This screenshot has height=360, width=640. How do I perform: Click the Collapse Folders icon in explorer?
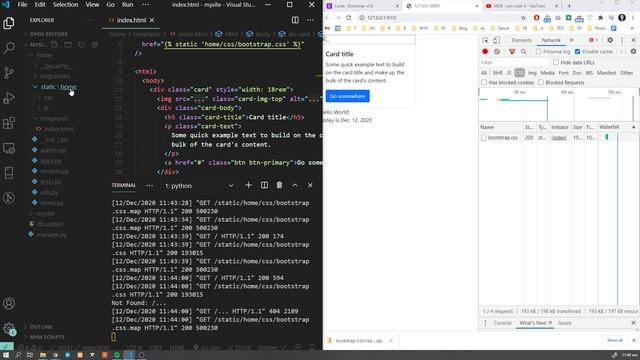(95, 44)
